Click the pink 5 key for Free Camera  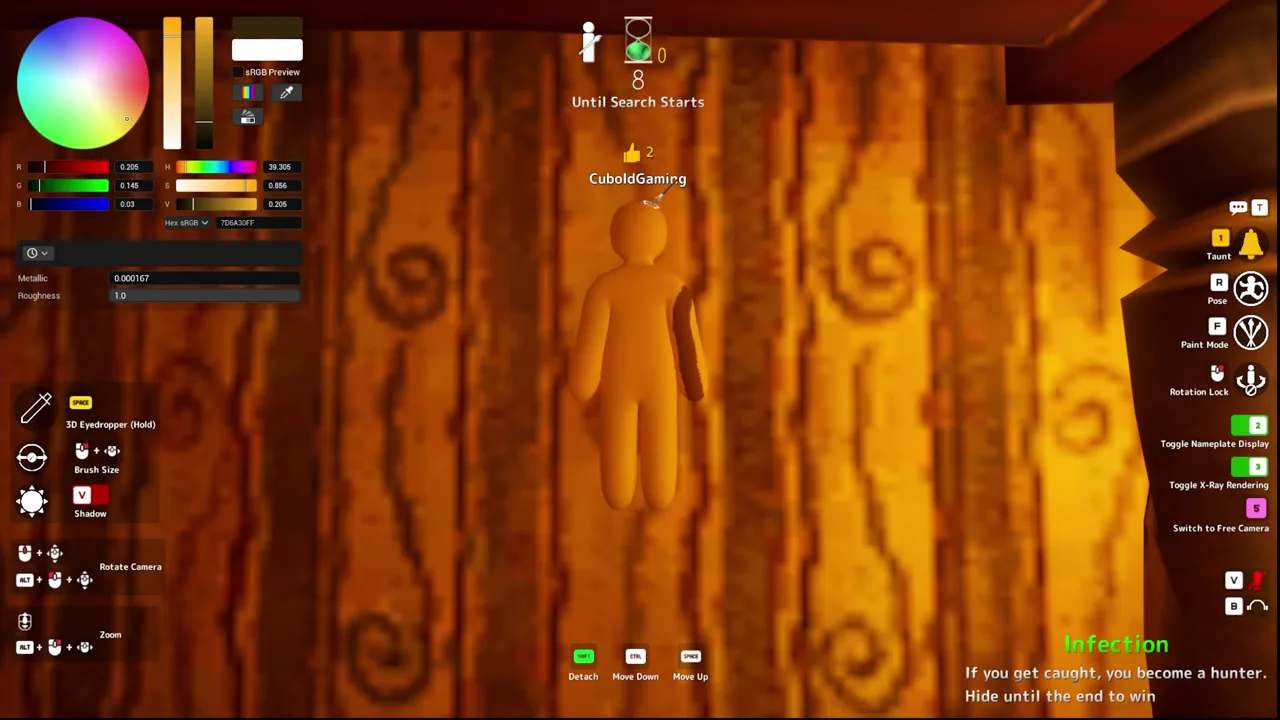coord(1256,508)
